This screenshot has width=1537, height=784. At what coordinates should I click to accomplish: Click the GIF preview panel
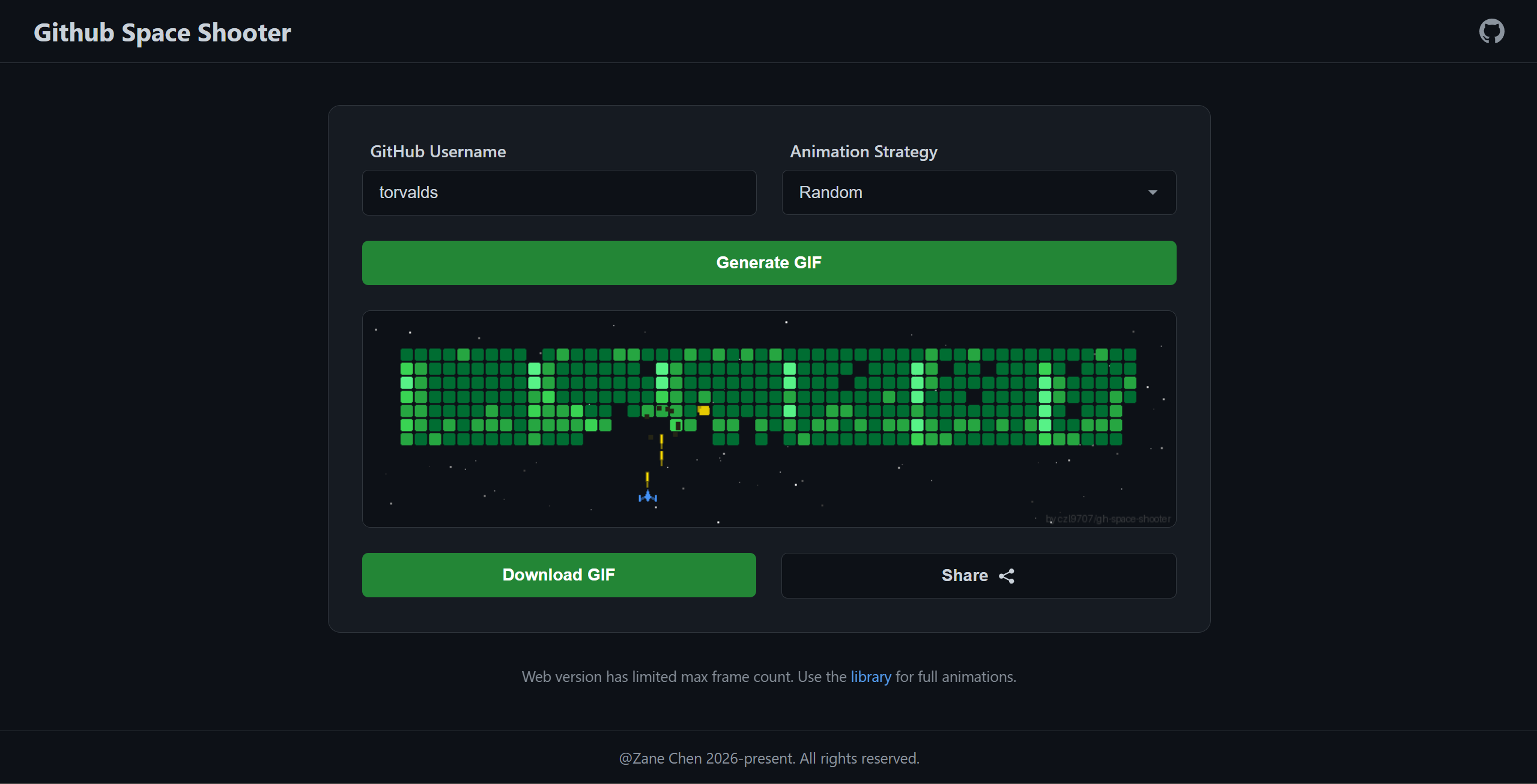pos(769,419)
